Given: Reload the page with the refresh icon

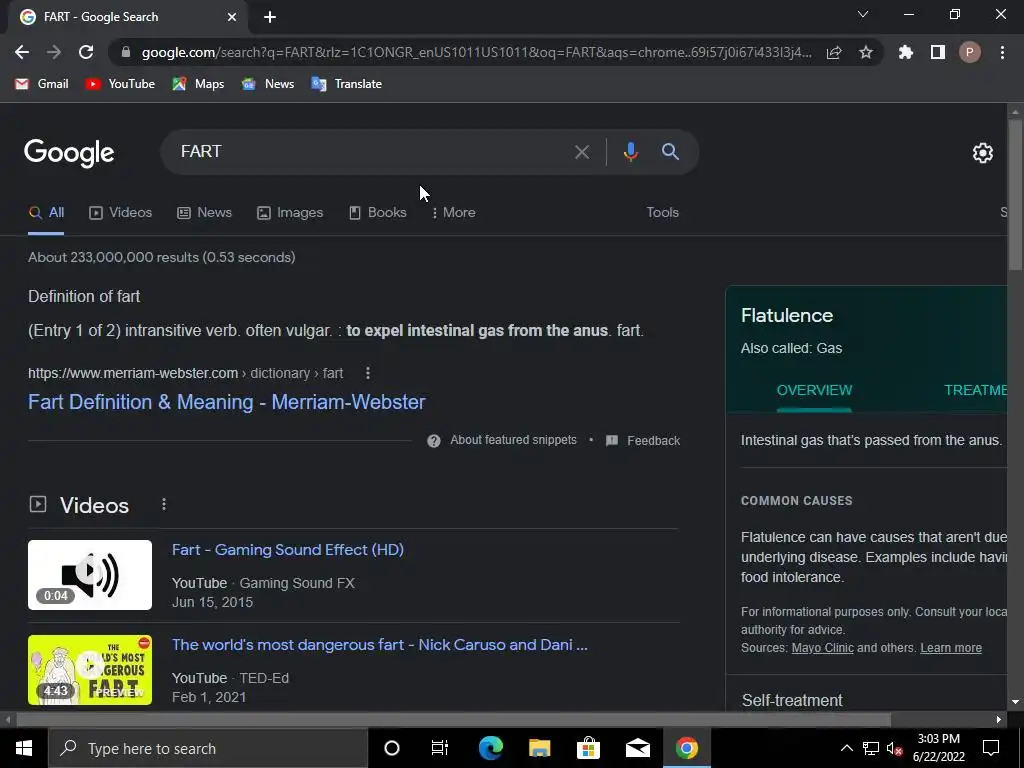Looking at the screenshot, I should pos(86,52).
